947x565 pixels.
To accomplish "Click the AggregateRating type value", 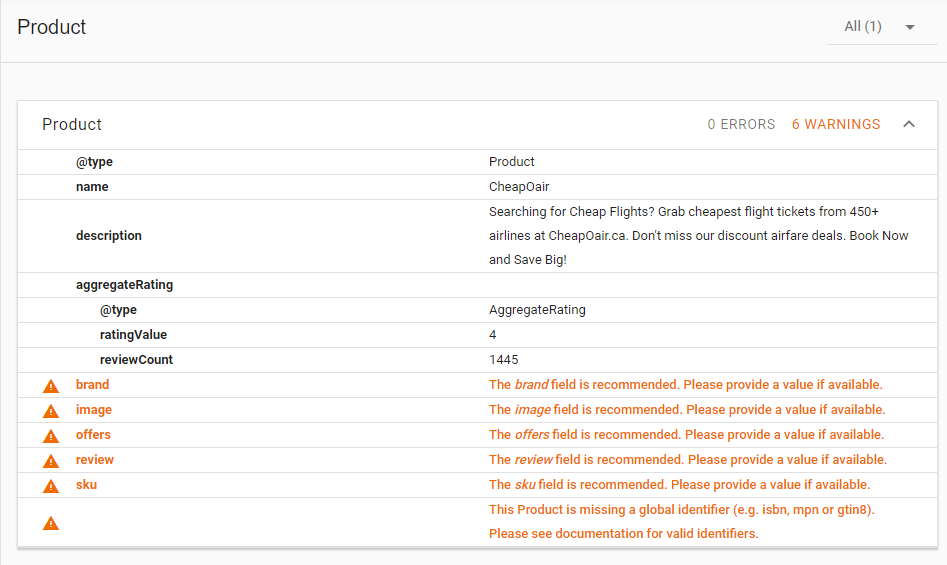I will [537, 310].
